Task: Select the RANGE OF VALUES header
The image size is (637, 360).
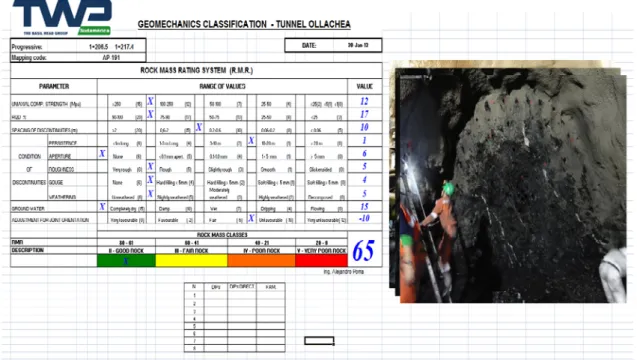Action: tap(222, 87)
